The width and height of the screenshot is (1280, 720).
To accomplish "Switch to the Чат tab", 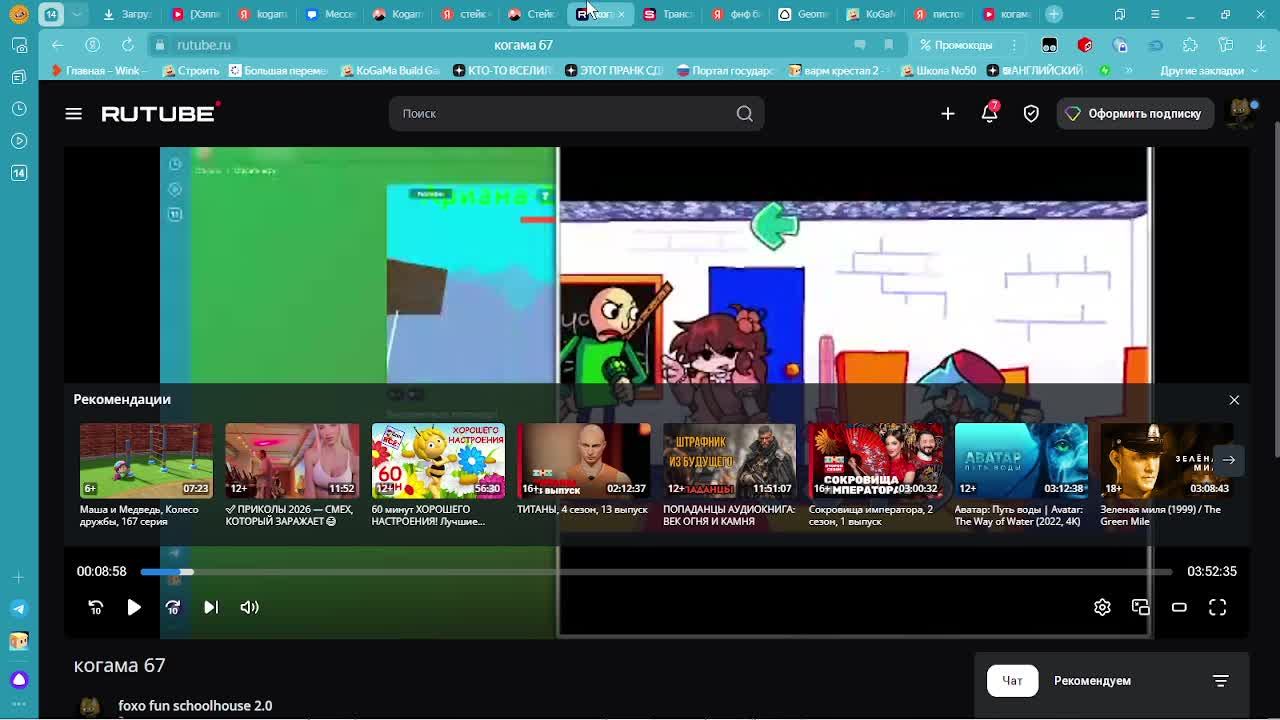I will click(1012, 681).
